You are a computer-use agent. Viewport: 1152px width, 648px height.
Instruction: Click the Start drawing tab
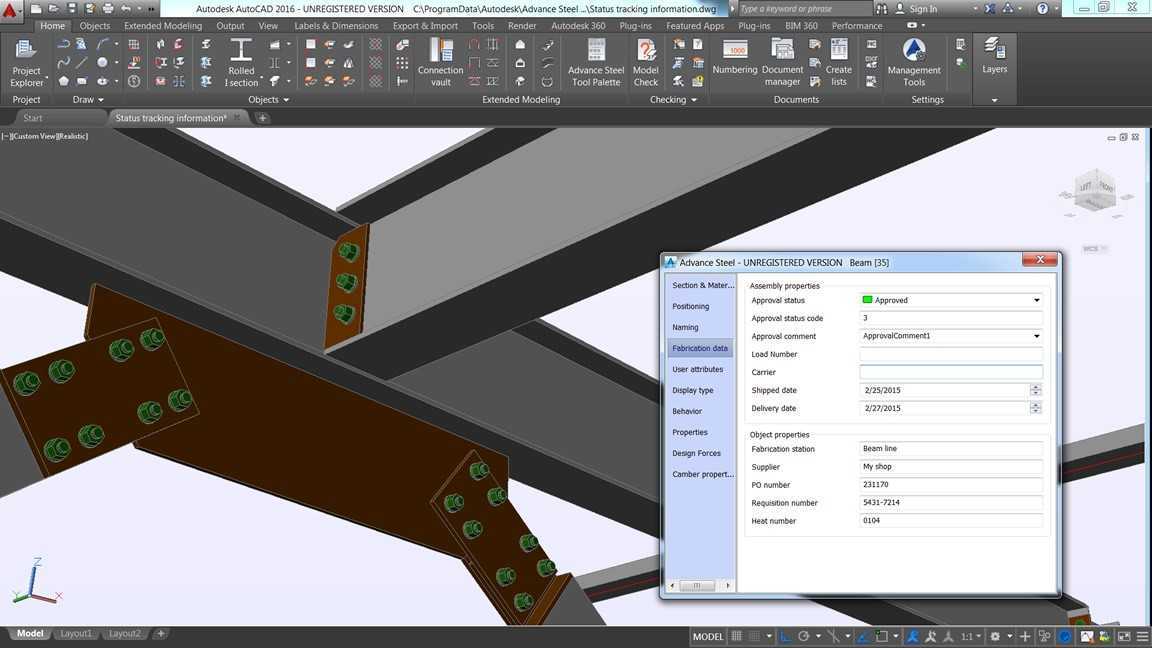pos(33,118)
